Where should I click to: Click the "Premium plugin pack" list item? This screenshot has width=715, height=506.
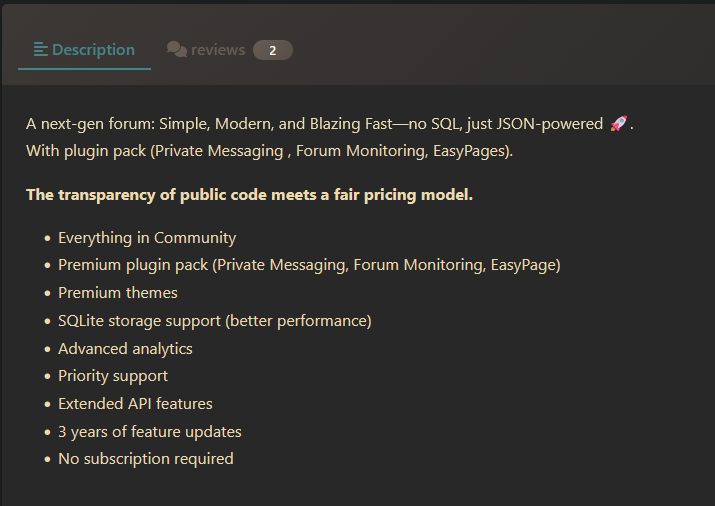[309, 265]
